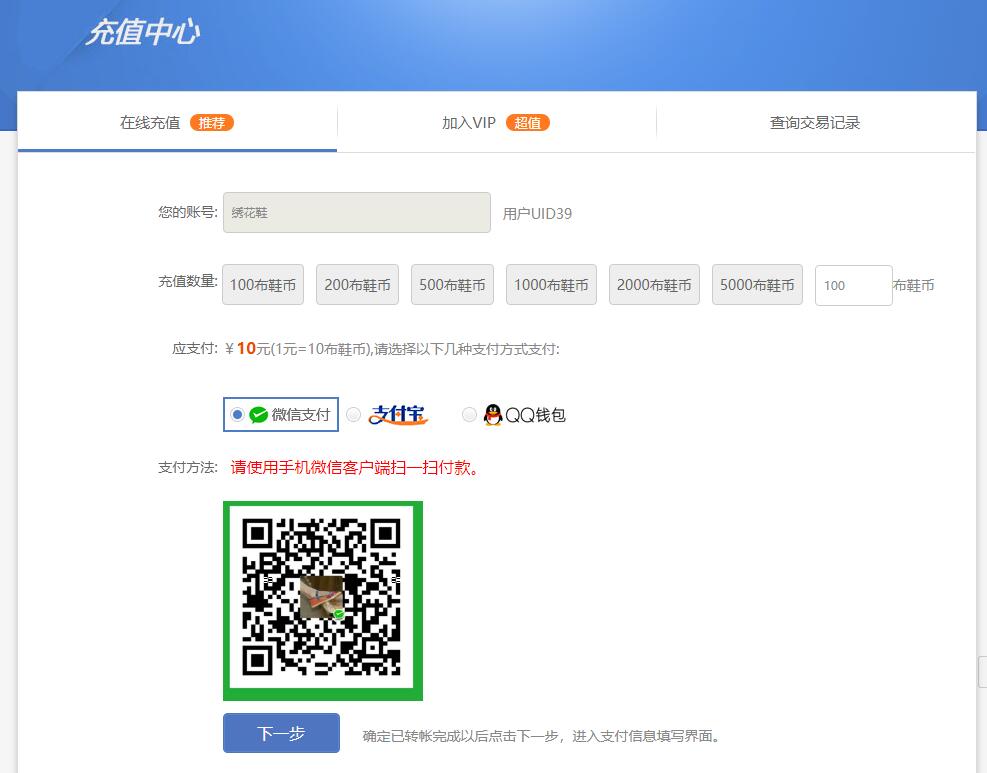Viewport: 987px width, 773px height.
Task: Click the 微信支付 label text
Action: 301,415
